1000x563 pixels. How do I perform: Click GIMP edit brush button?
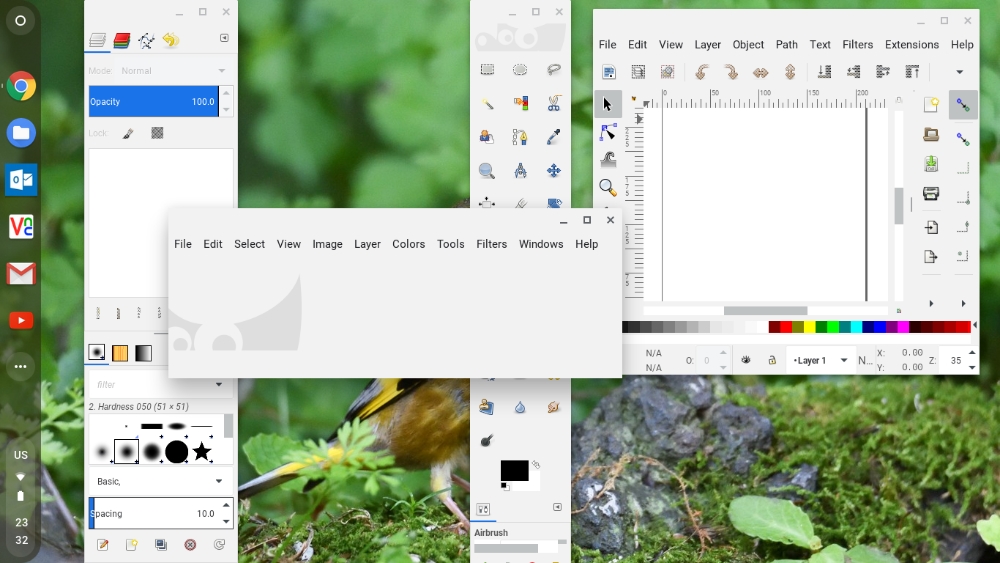coord(102,545)
